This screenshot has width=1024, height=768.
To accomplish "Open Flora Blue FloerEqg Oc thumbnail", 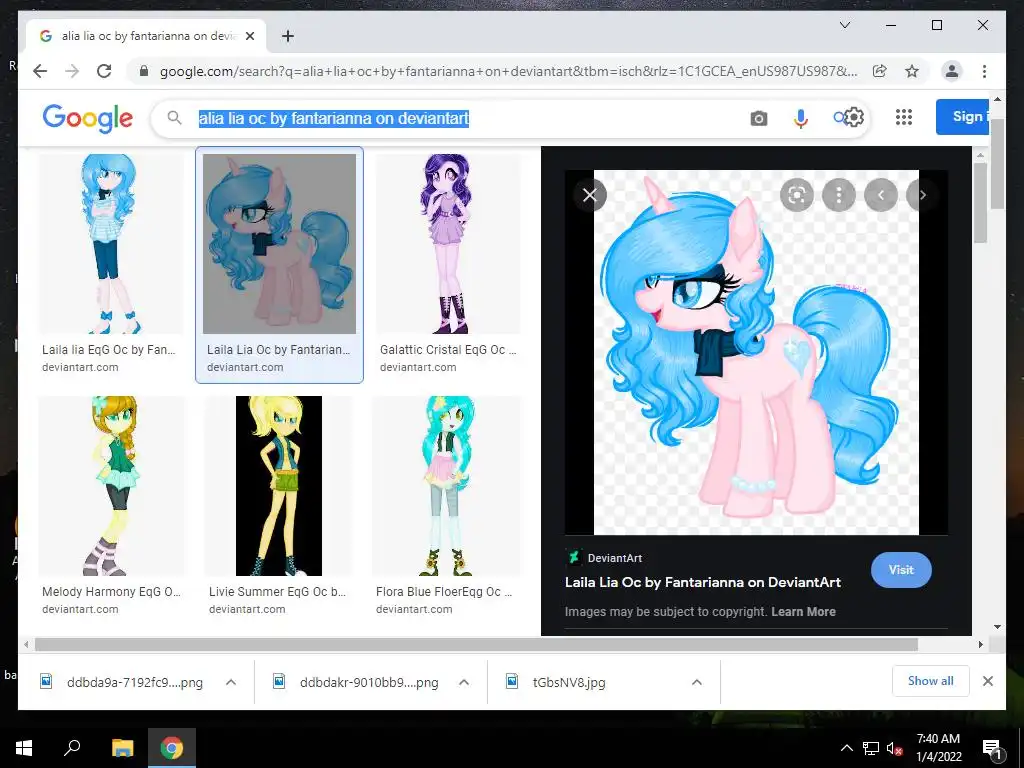I will click(447, 486).
